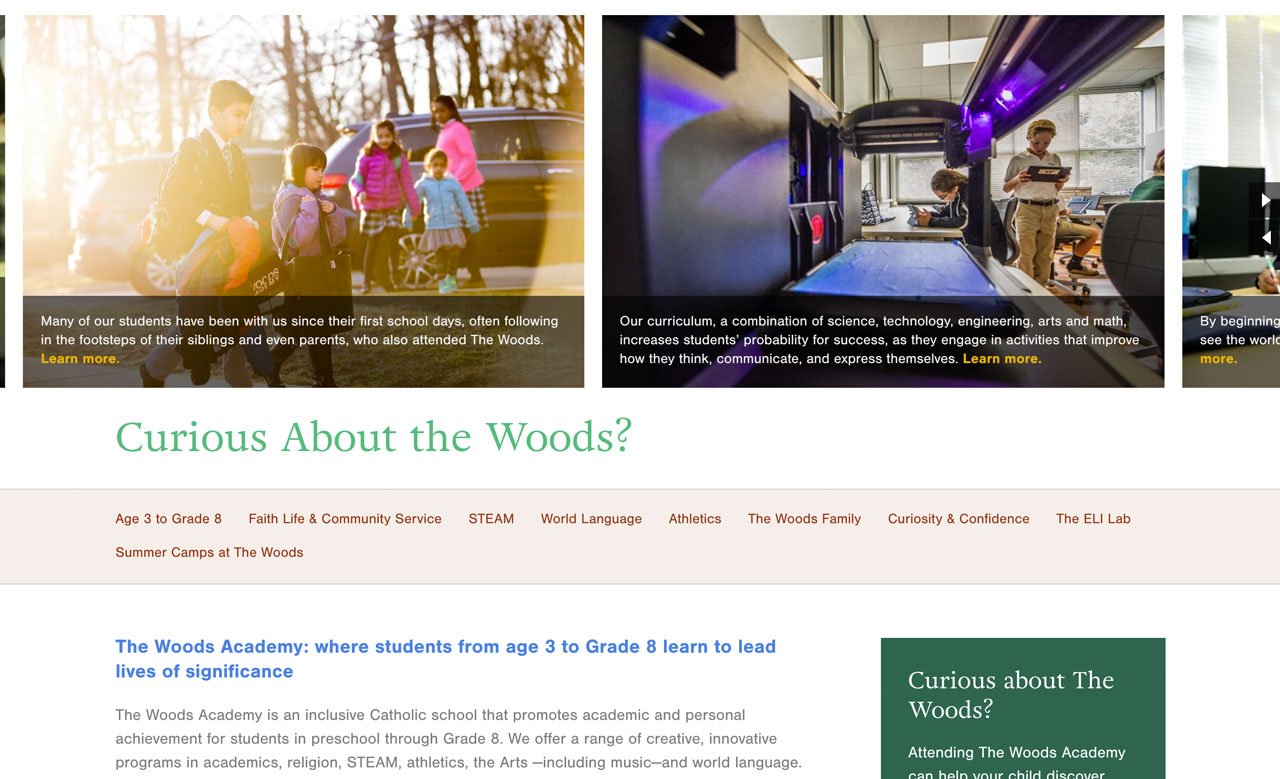Click Learn more in the rightmost slide caption
The width and height of the screenshot is (1280, 779).
(x=1217, y=358)
